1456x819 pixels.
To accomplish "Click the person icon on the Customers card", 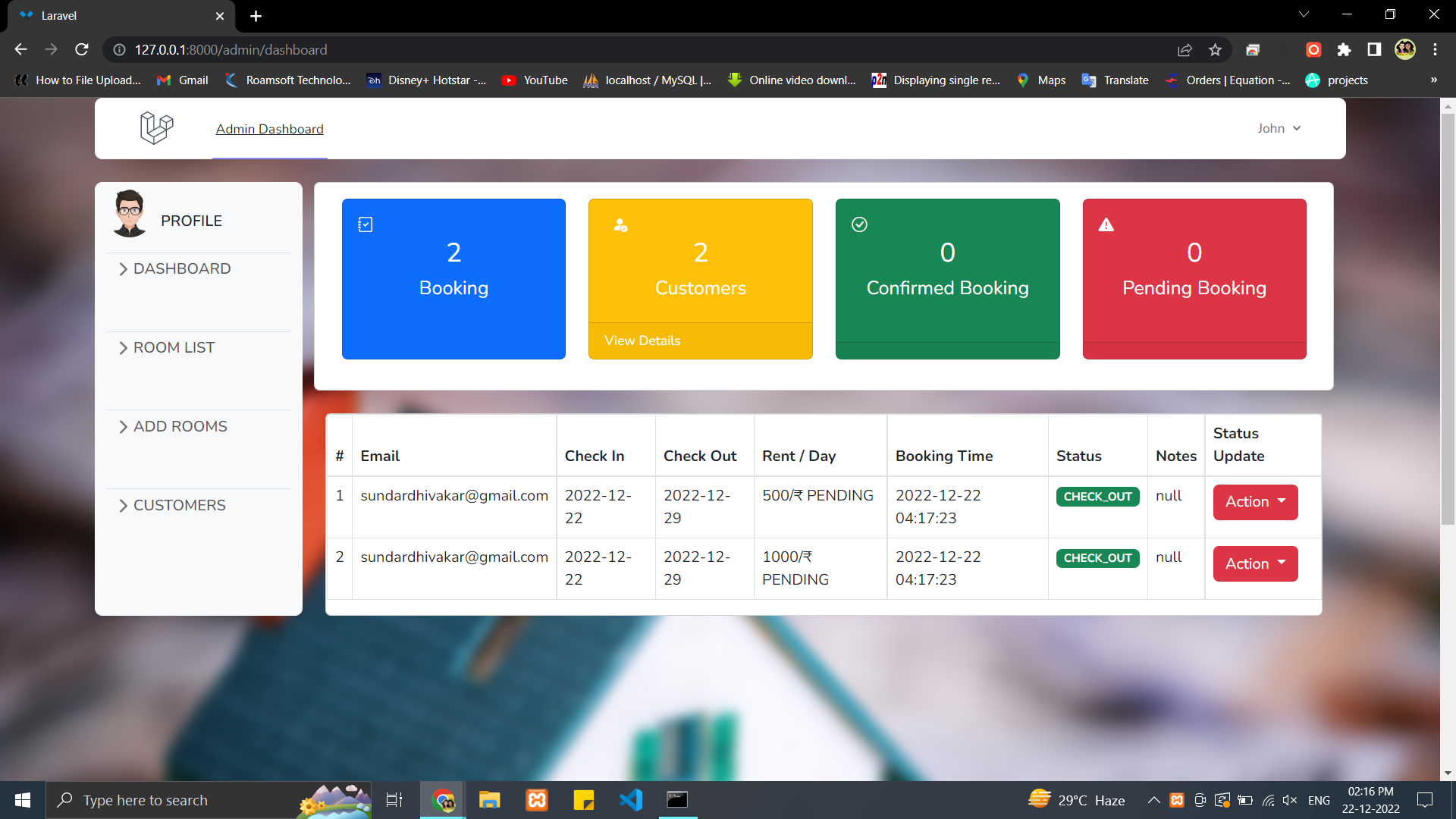I will pyautogui.click(x=620, y=224).
